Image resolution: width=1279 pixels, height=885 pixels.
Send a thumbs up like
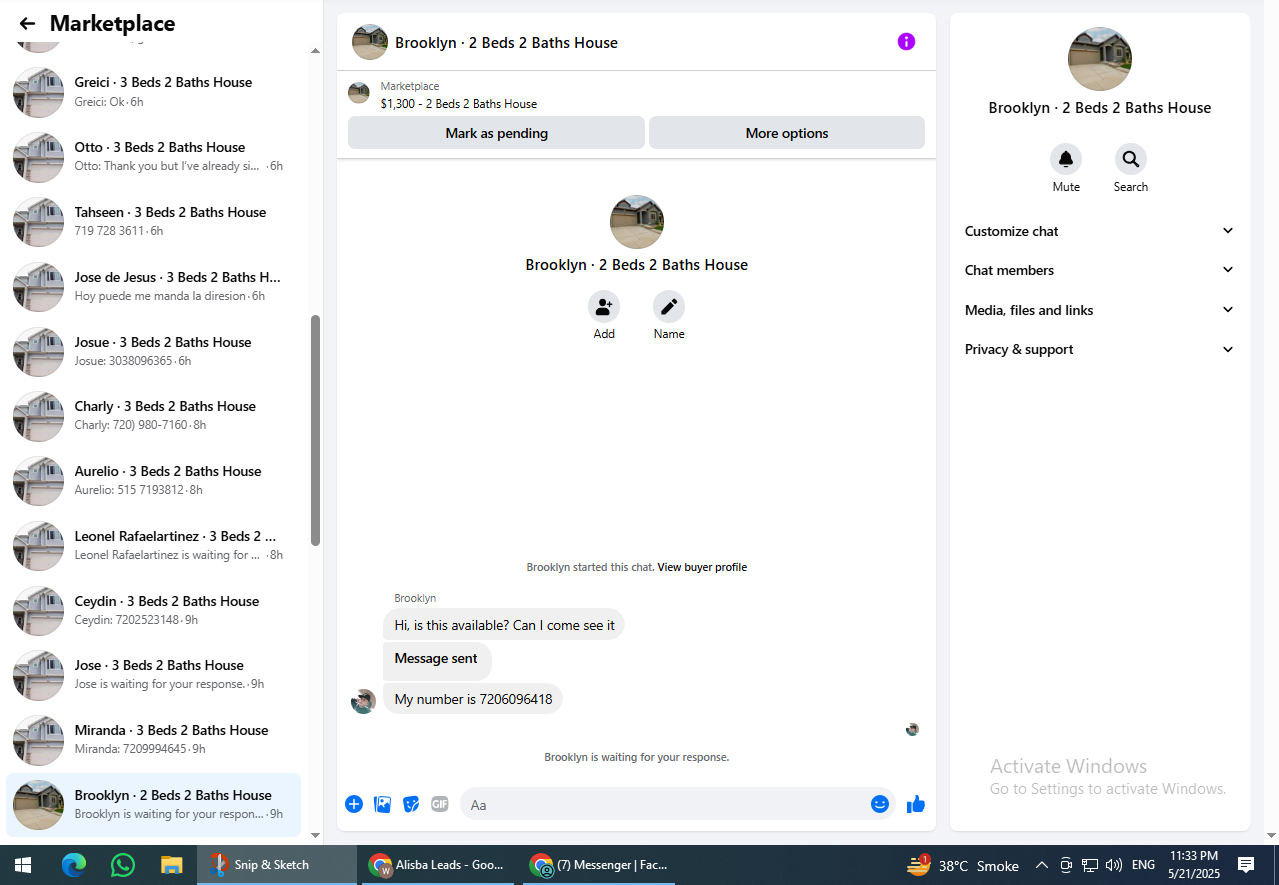coord(916,804)
